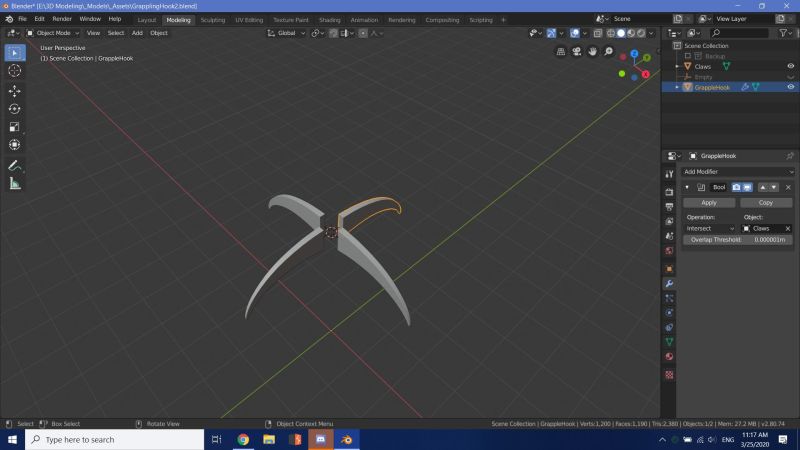Choose the Rotate tool
Screen dimensions: 800x450
coord(15,109)
